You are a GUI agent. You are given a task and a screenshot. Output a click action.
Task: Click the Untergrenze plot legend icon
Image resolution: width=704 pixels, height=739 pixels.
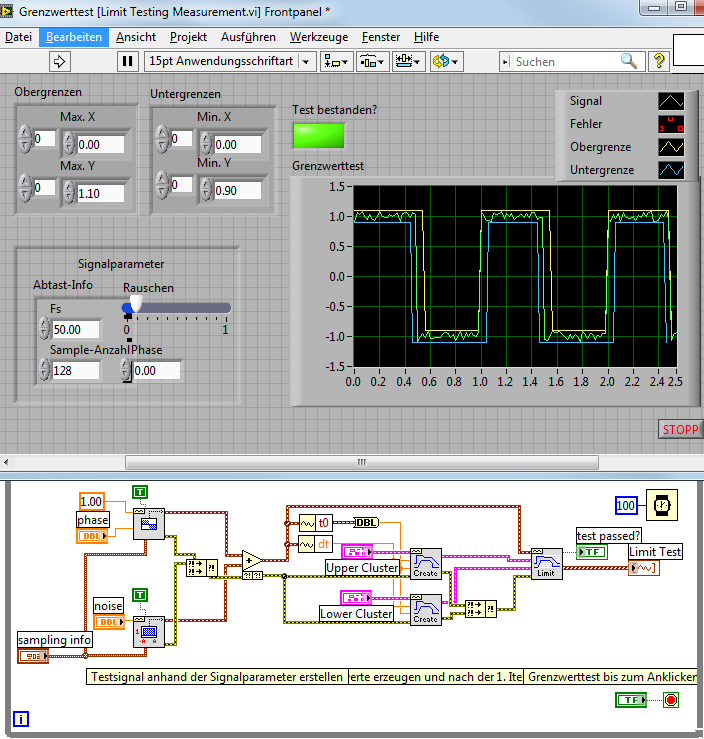coord(670,170)
